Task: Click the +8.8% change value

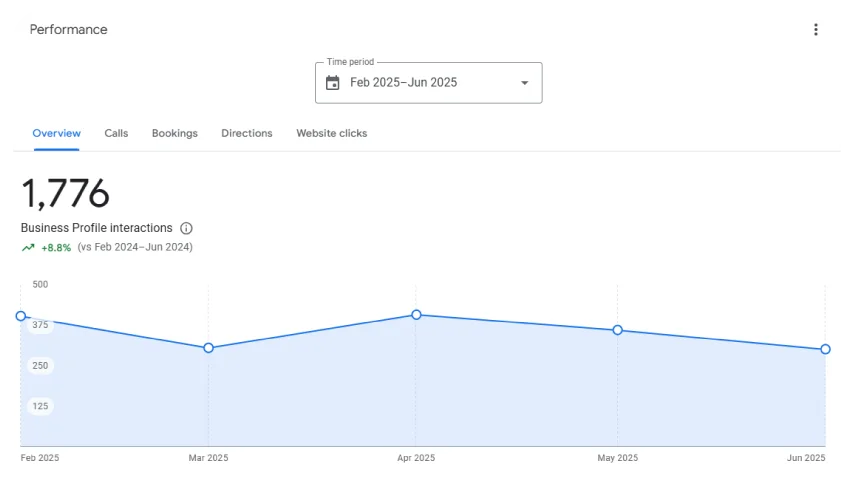Action: [56, 247]
